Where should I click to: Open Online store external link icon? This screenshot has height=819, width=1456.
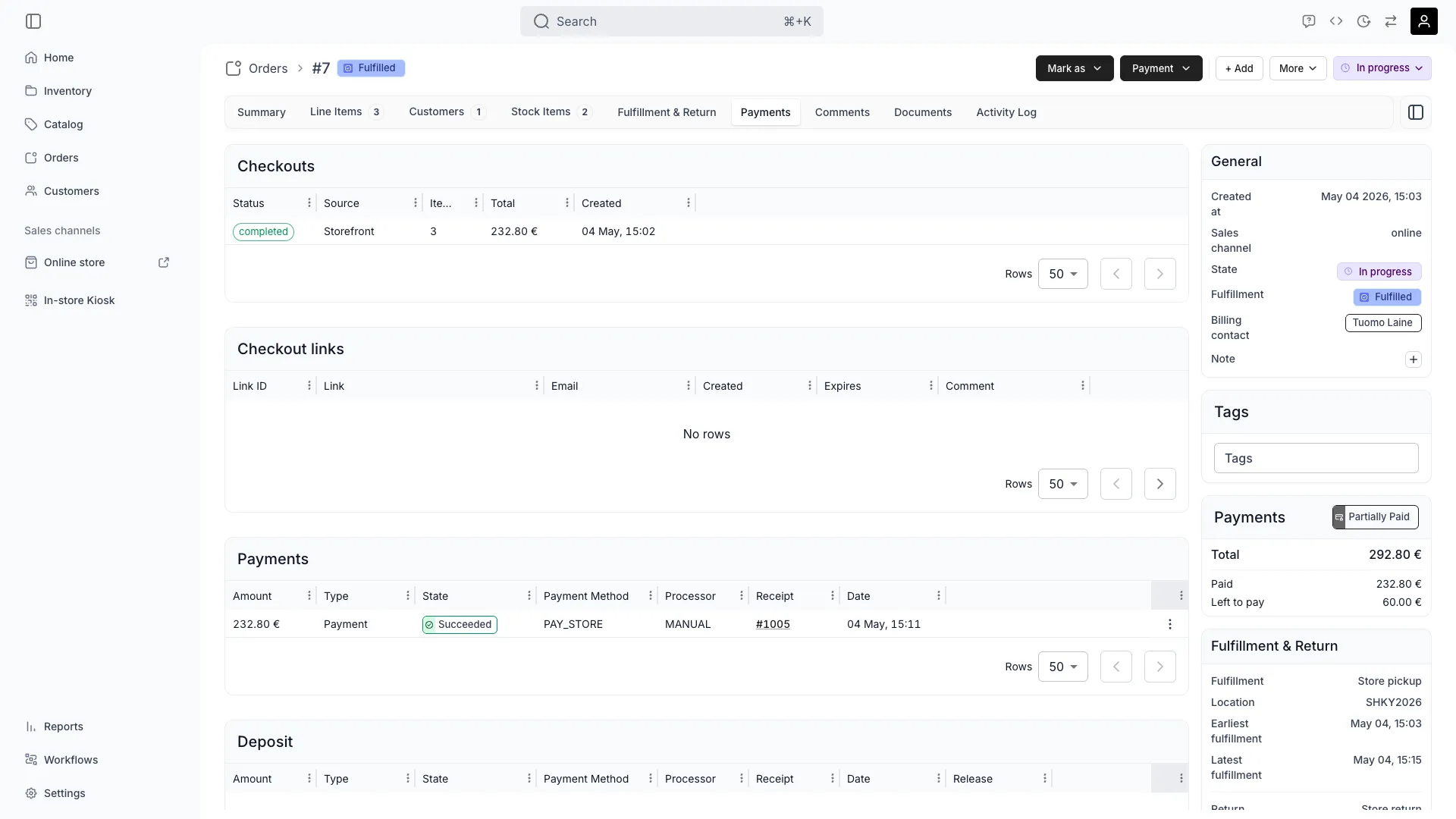click(x=164, y=262)
